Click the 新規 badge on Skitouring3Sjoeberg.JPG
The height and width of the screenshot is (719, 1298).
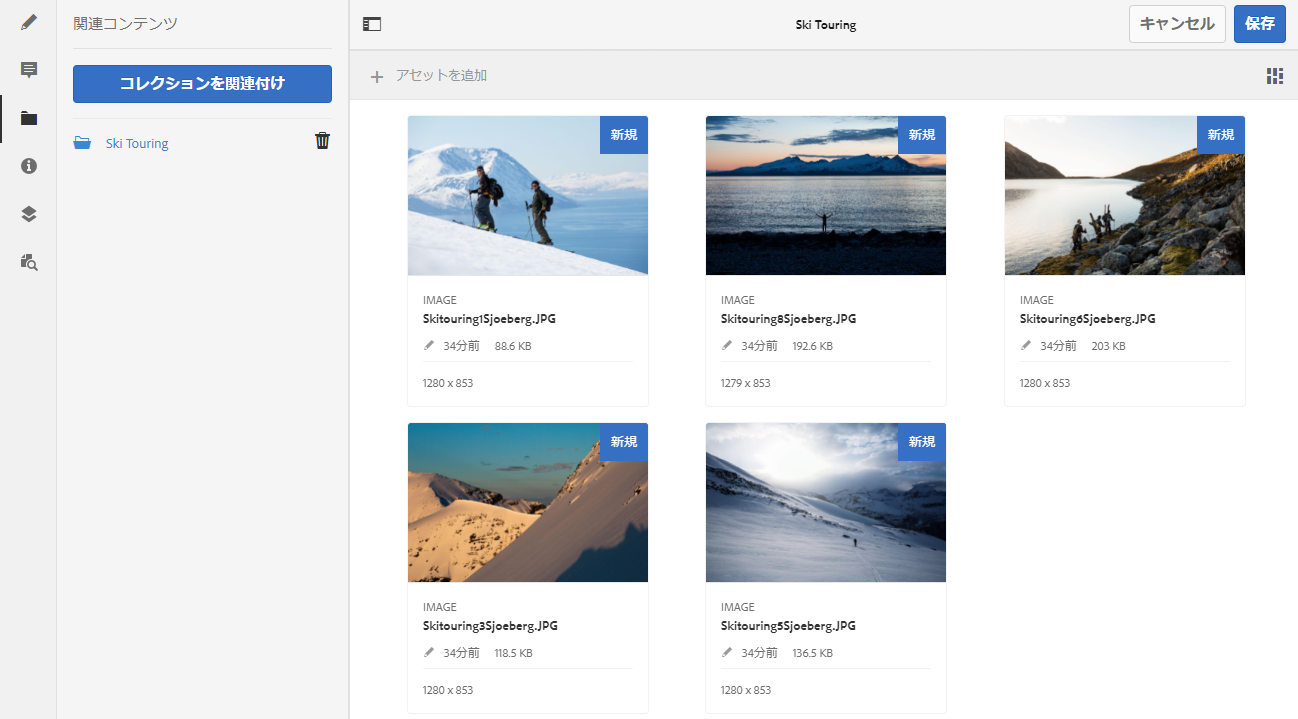(624, 442)
